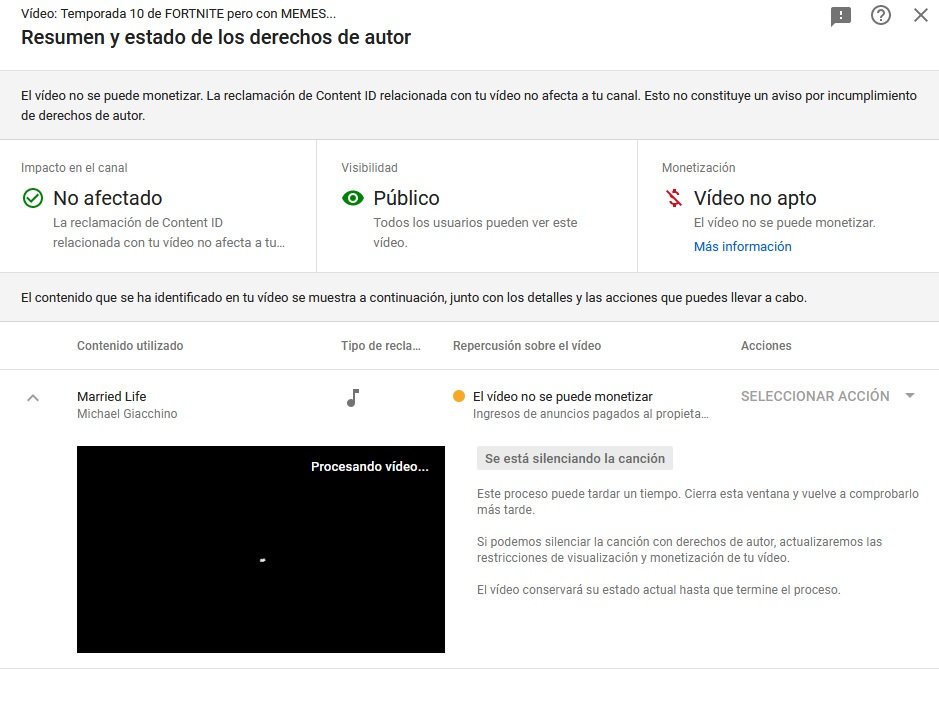Click Si podemos silenciar la canción paragraph
Screen dimensions: 939x707
(679, 550)
